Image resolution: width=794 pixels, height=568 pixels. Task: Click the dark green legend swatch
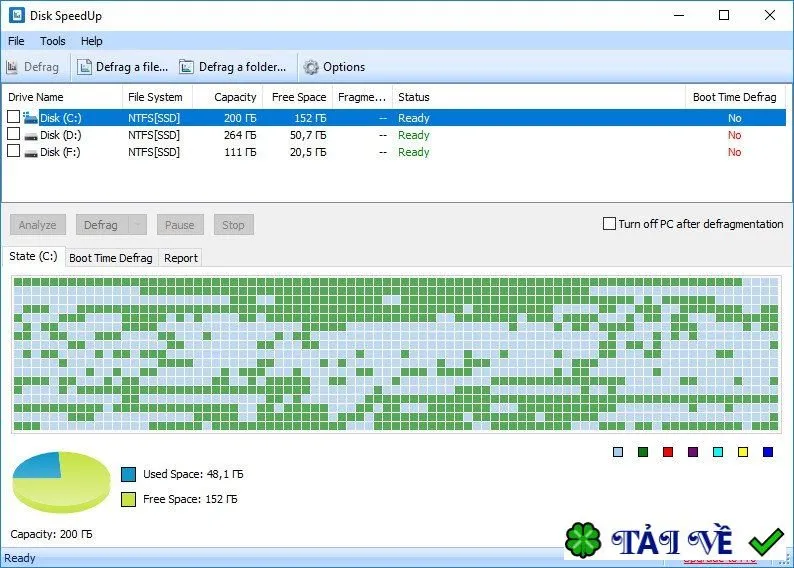[643, 452]
